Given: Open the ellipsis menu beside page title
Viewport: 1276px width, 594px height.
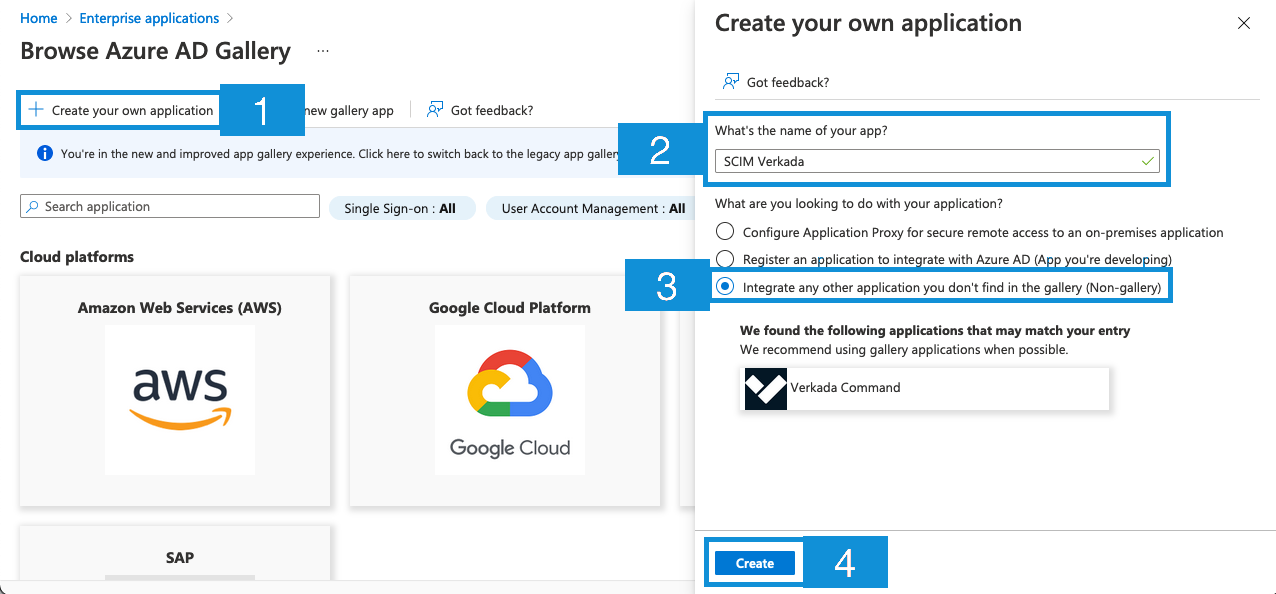Looking at the screenshot, I should click(x=322, y=51).
